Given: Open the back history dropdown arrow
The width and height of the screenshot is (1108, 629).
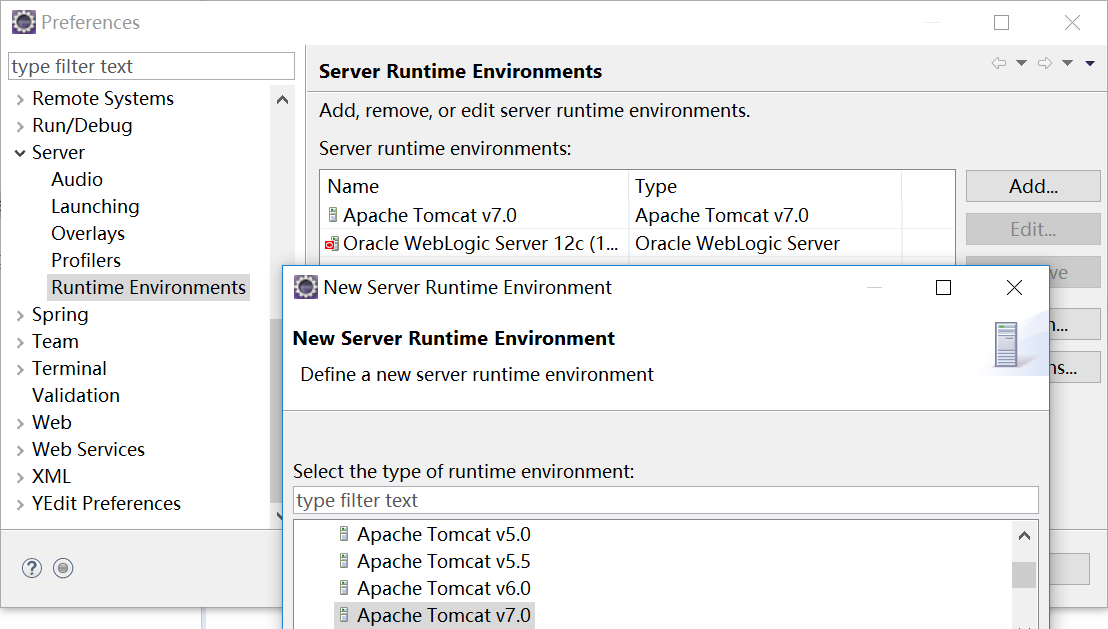Looking at the screenshot, I should click(1021, 63).
